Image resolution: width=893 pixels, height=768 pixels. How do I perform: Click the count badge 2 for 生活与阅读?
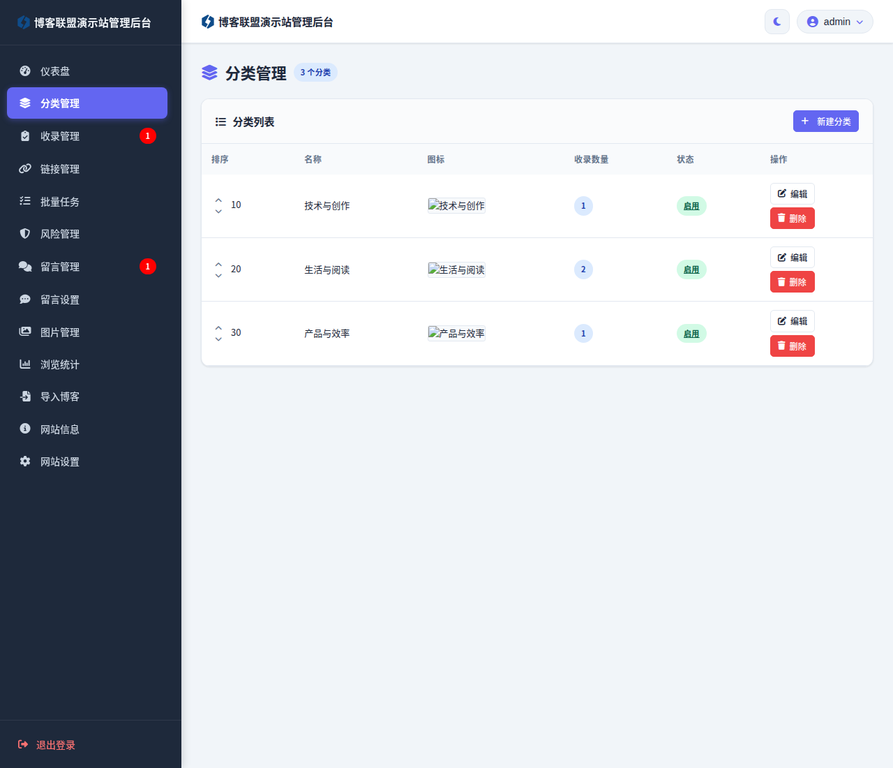pyautogui.click(x=583, y=270)
